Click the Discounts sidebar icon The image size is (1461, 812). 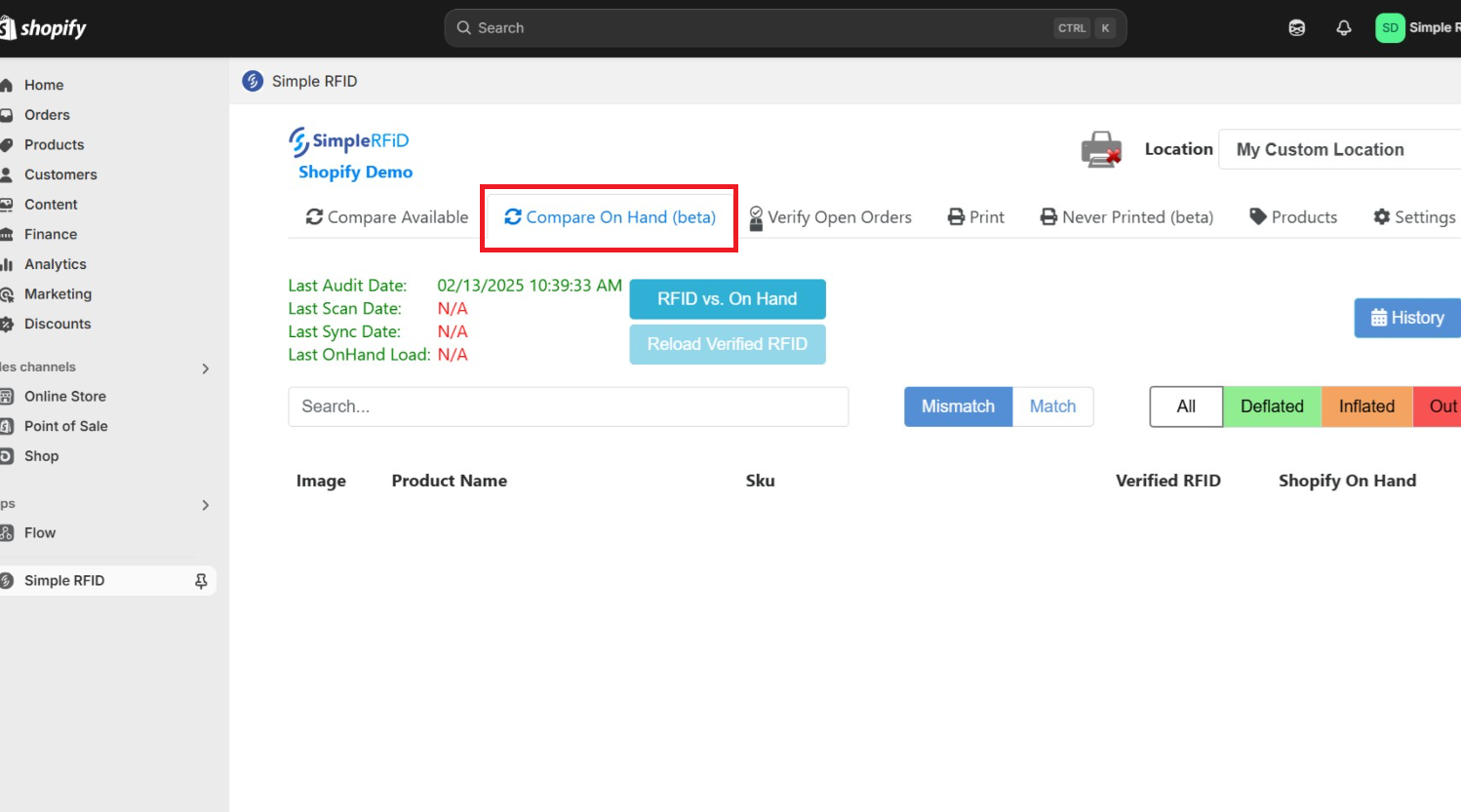(7, 325)
